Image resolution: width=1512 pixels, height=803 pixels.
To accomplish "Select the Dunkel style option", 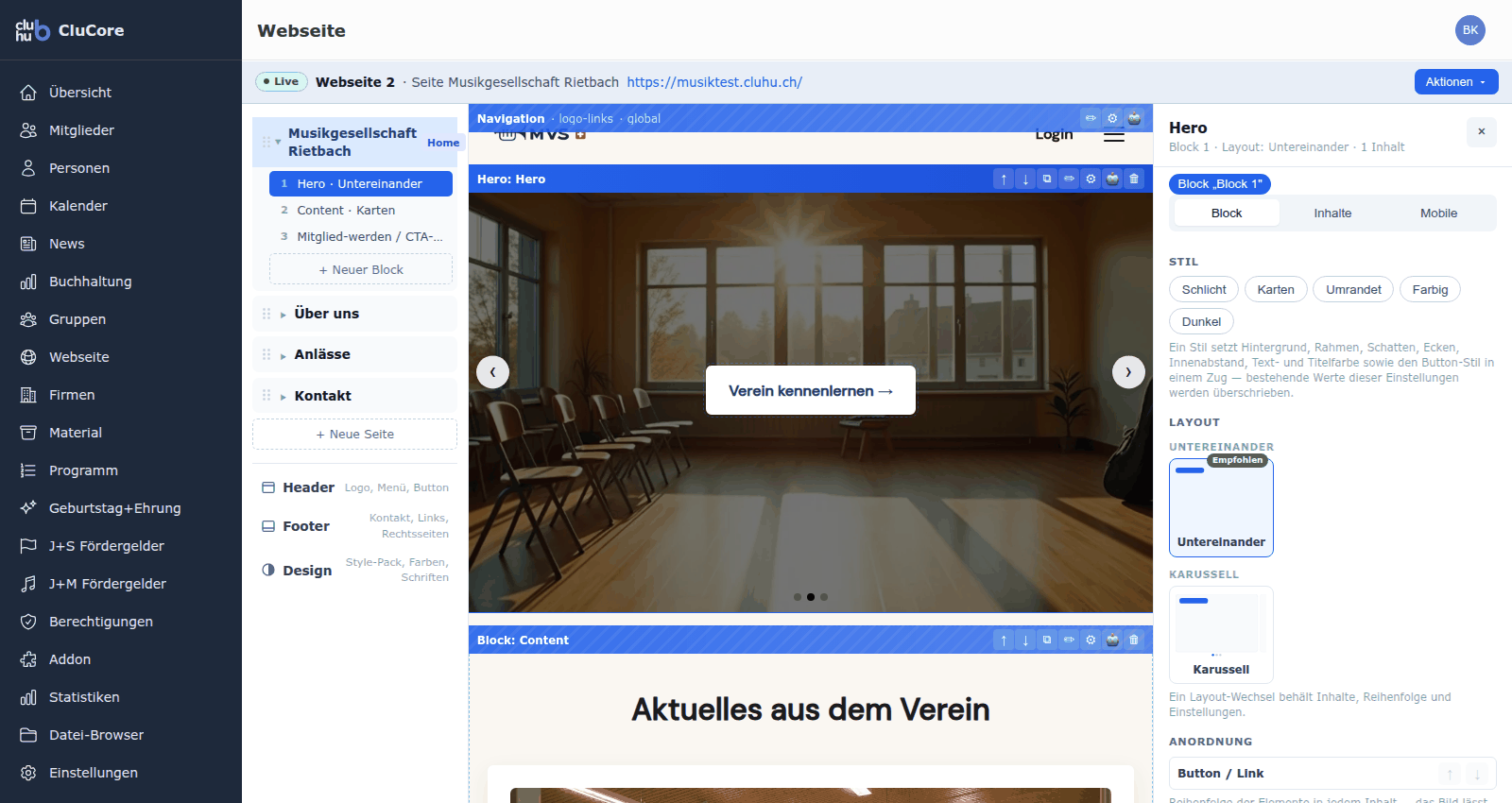I will coord(1201,322).
